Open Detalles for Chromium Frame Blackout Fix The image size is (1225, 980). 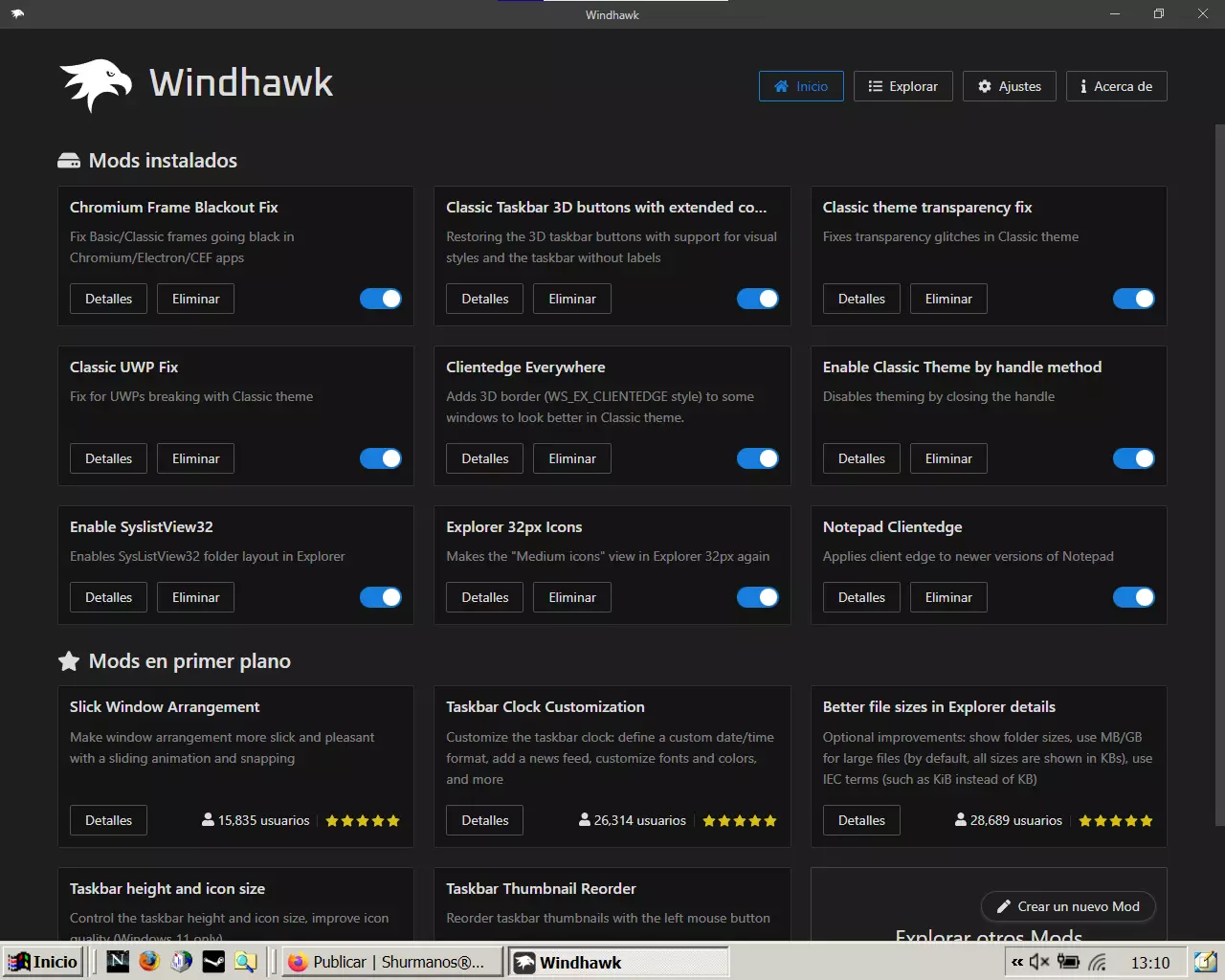[x=108, y=299]
